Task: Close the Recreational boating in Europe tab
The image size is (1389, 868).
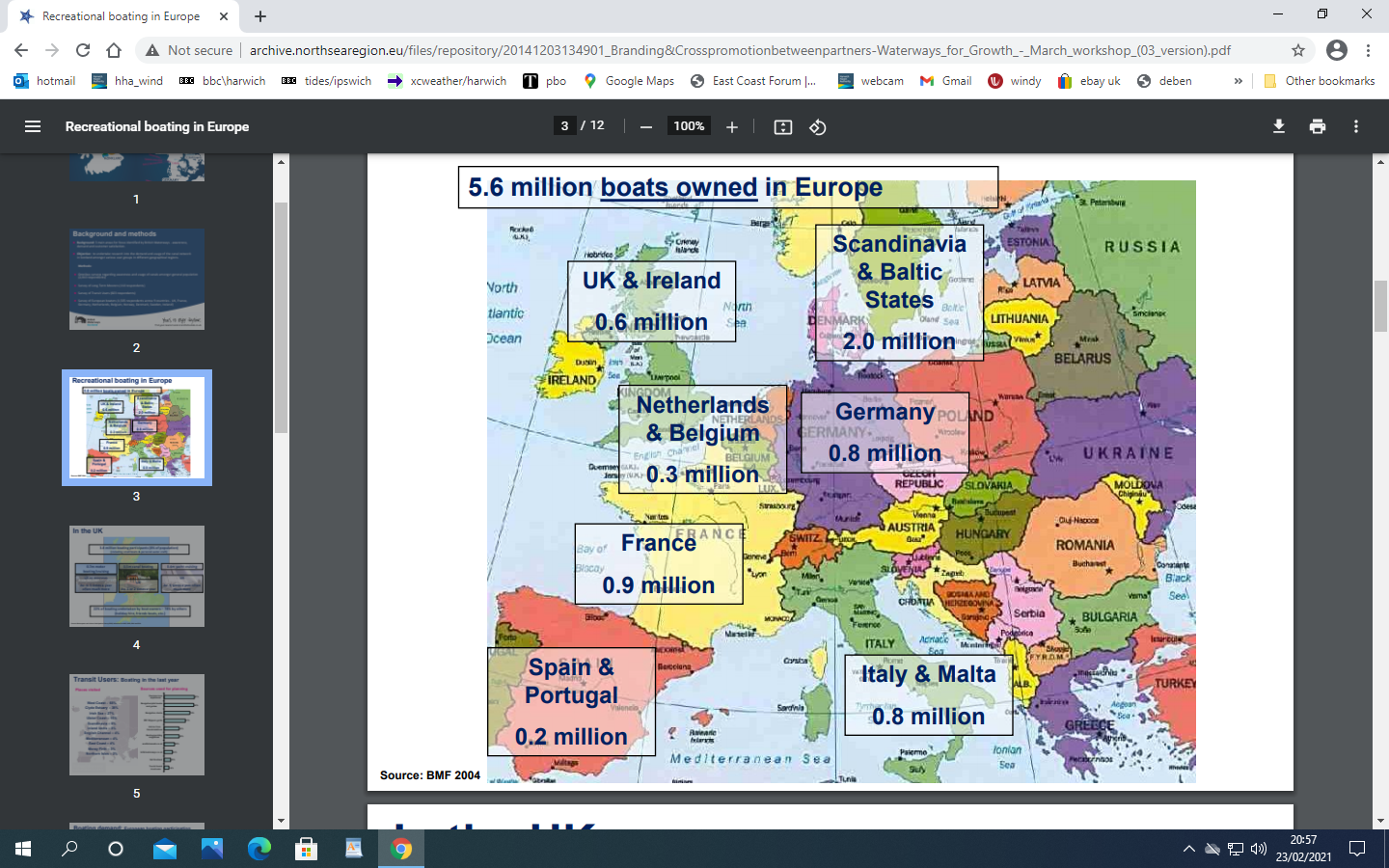Action: point(224,16)
